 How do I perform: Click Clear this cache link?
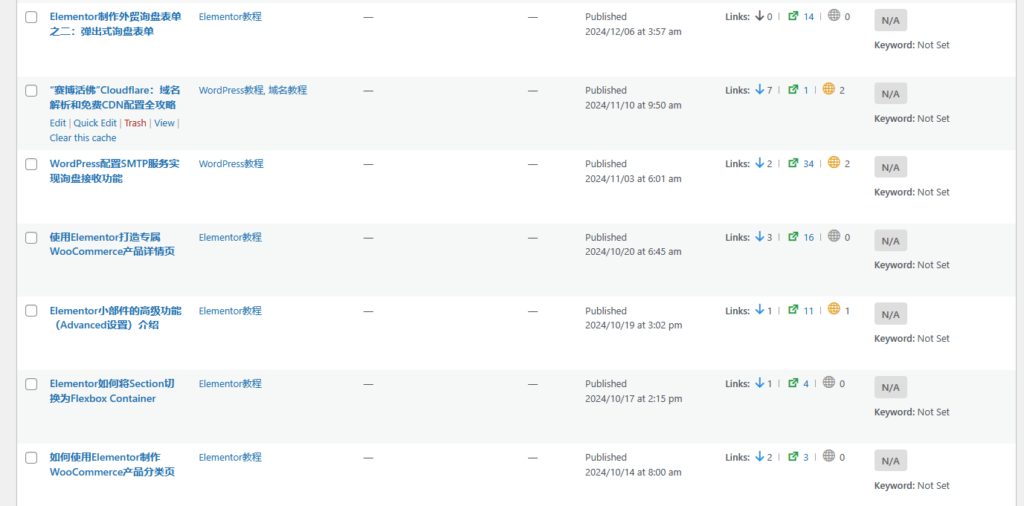coord(83,138)
